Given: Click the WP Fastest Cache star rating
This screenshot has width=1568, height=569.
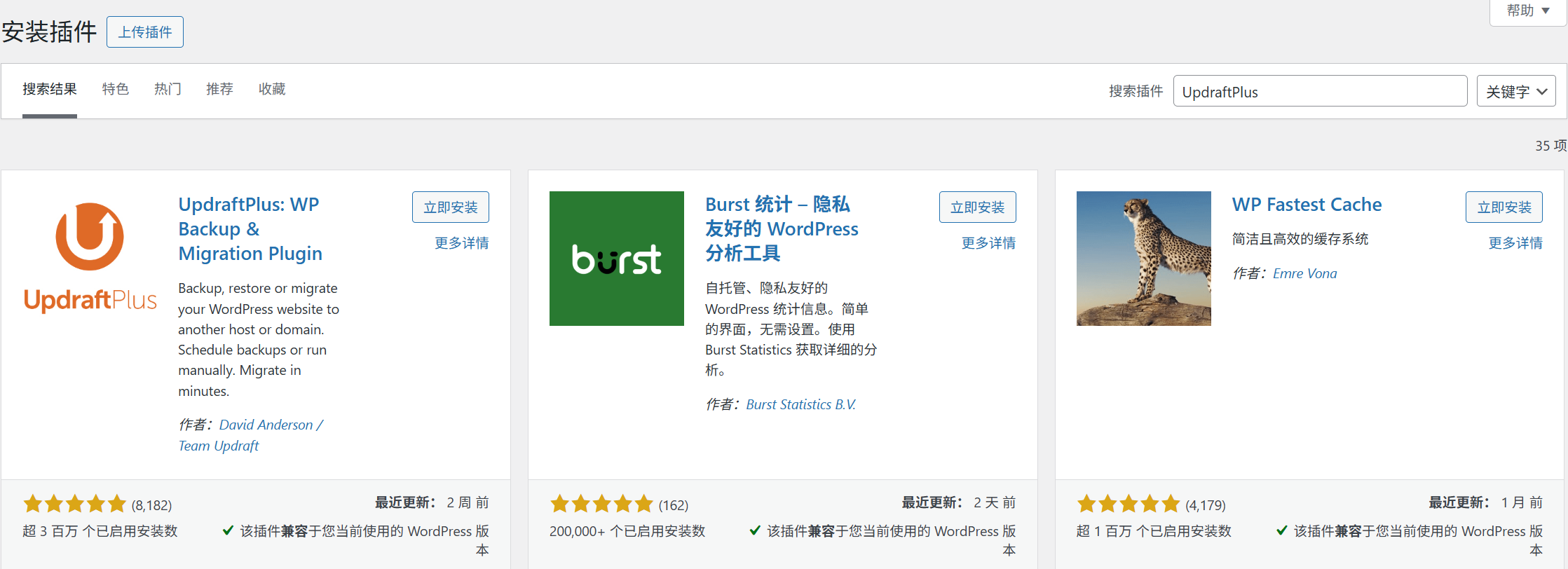Looking at the screenshot, I should click(x=1129, y=504).
